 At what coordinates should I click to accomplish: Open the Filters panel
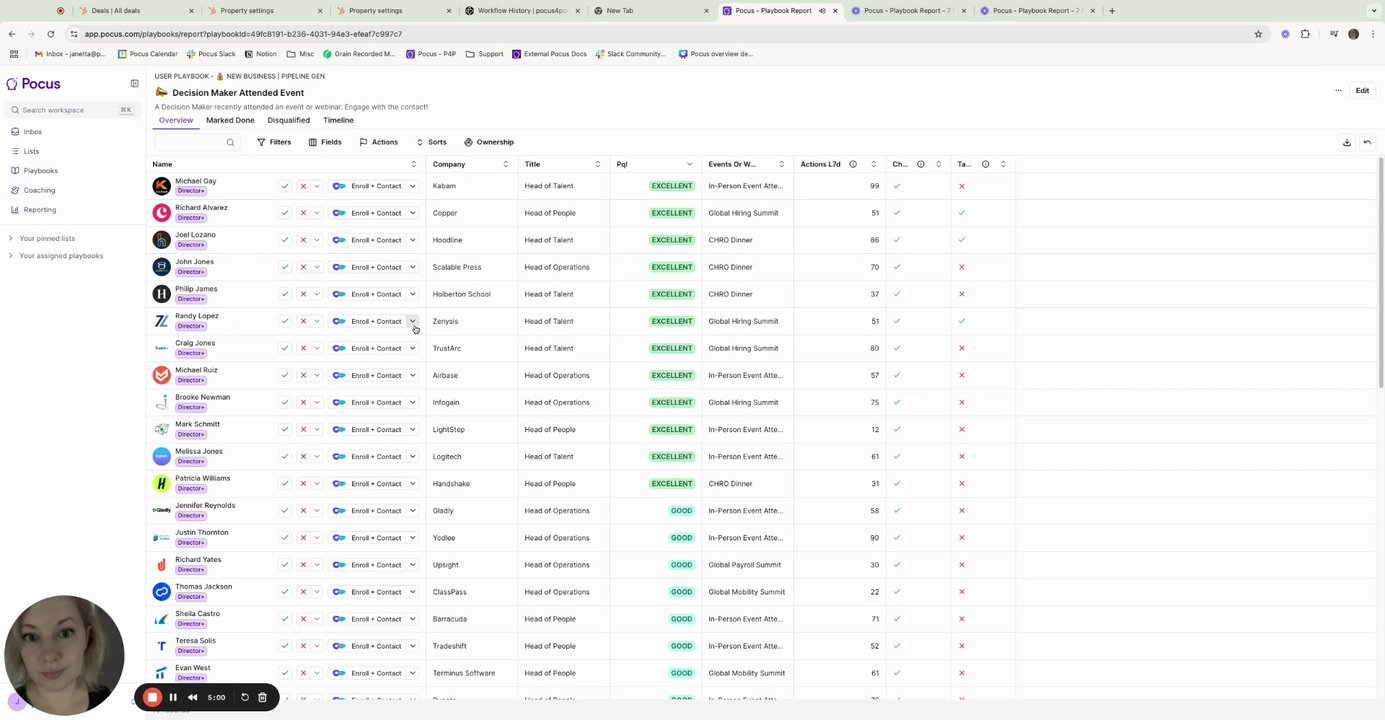tap(274, 142)
